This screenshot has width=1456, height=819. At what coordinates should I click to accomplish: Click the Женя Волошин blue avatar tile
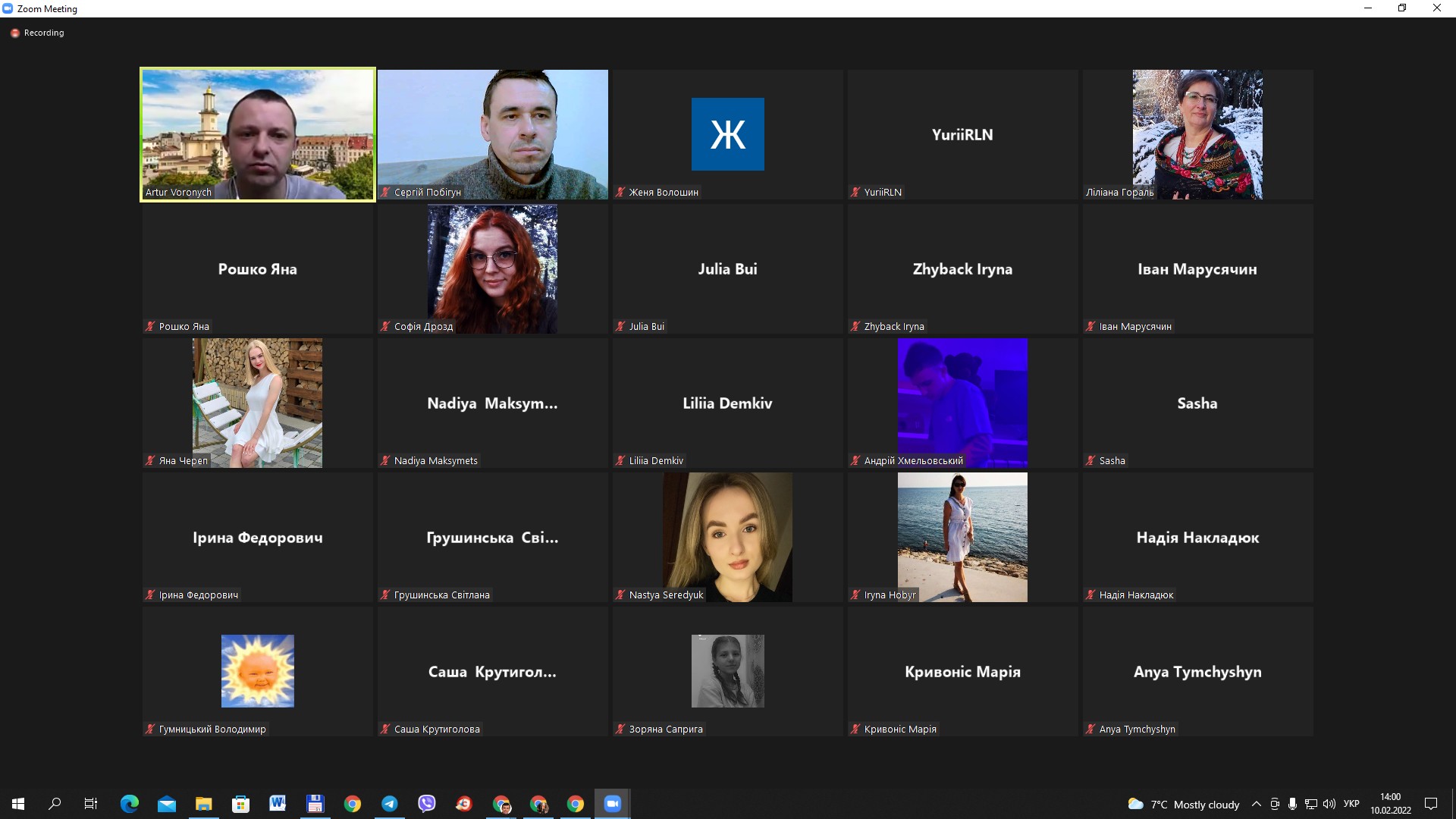727,134
